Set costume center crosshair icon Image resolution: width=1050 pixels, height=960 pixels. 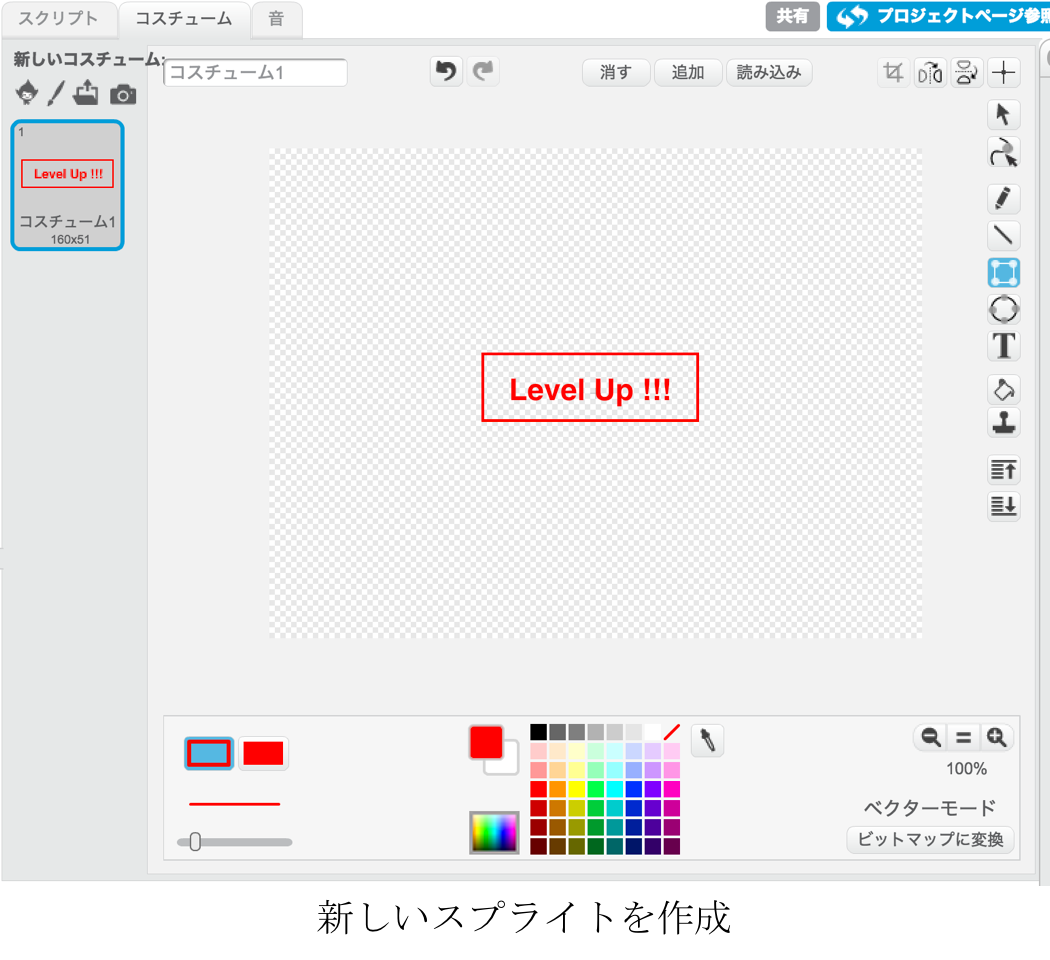pyautogui.click(x=1003, y=72)
